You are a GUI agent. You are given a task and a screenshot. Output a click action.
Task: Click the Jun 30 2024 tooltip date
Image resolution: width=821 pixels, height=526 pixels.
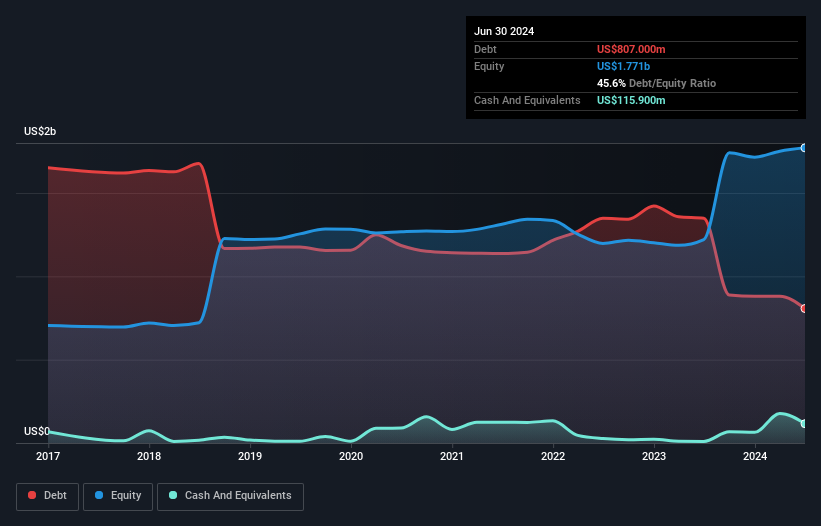coord(504,31)
